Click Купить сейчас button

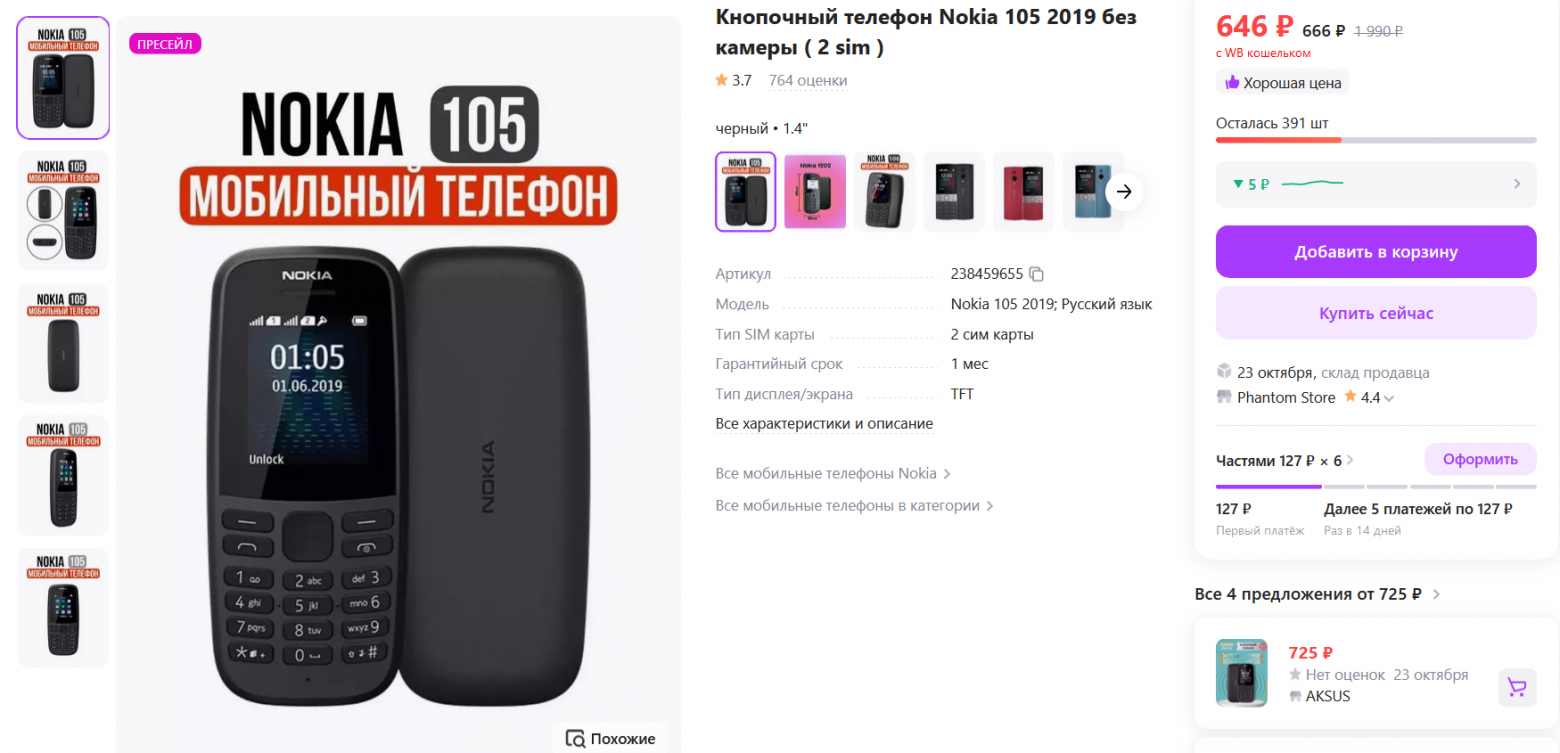pos(1376,313)
